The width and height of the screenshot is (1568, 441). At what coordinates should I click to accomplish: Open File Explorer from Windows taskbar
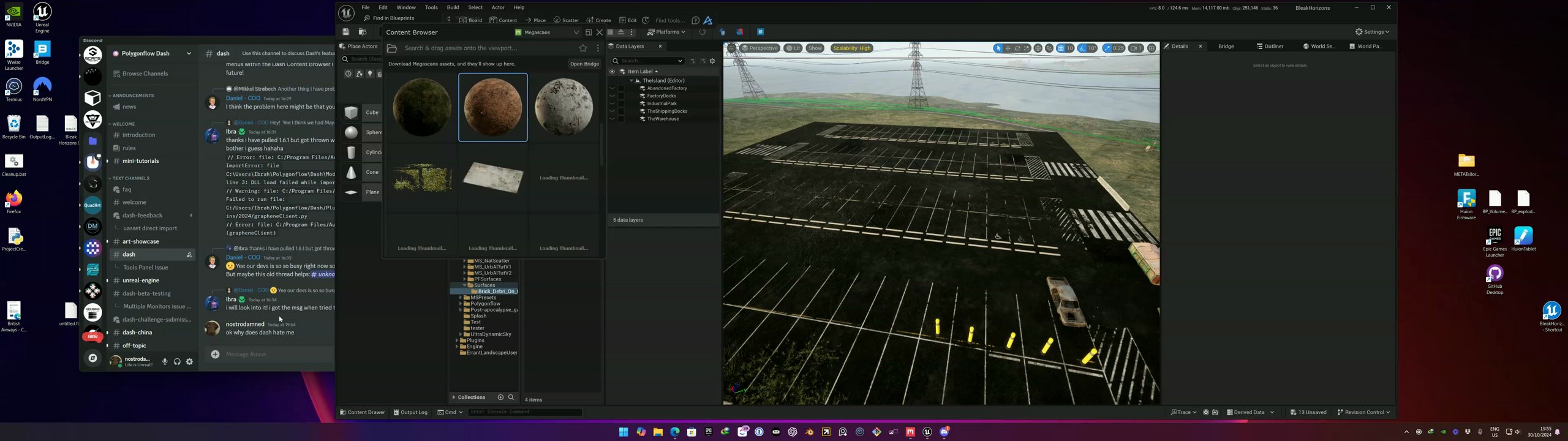point(658,432)
